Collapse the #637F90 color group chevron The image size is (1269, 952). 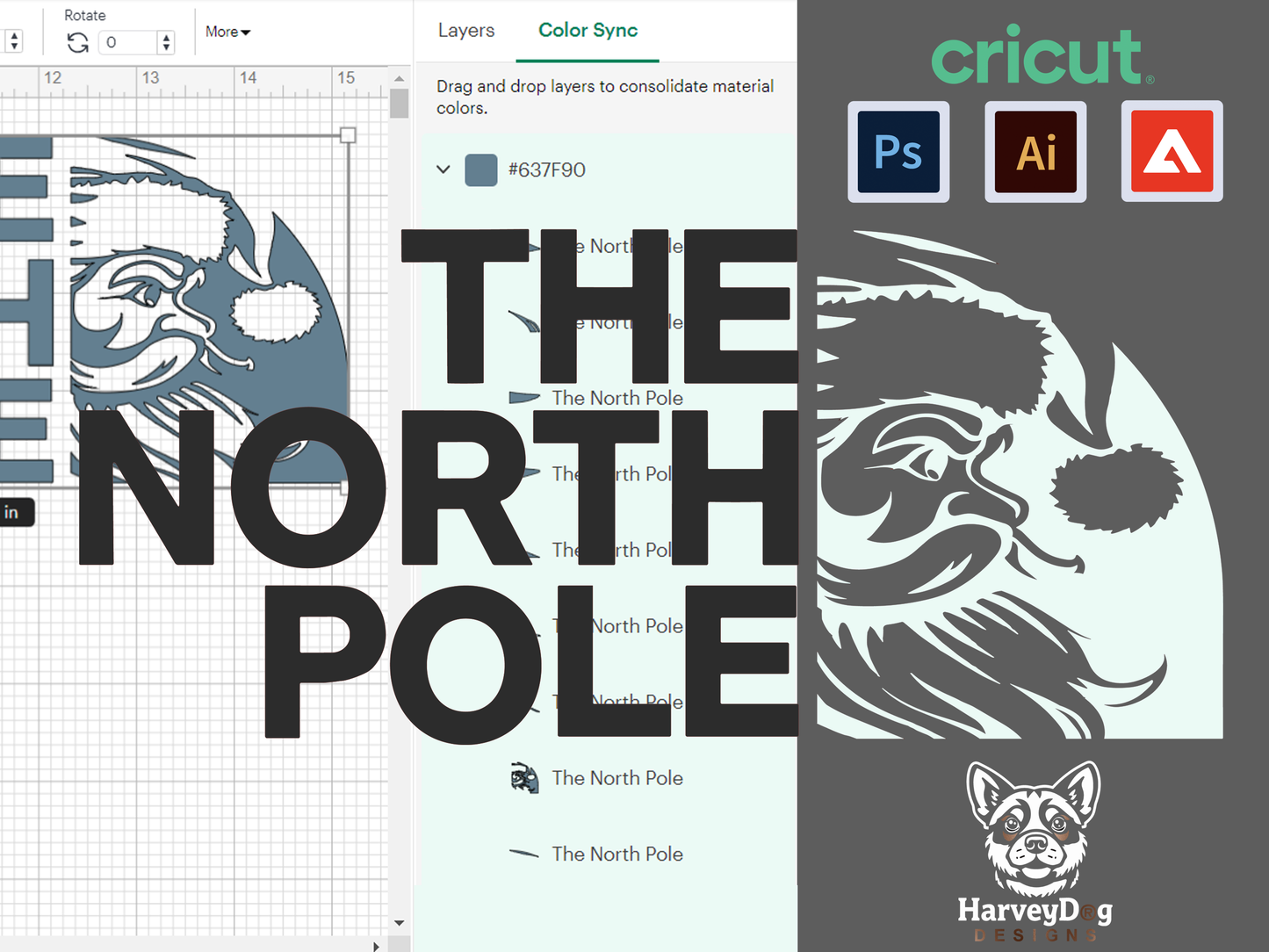443,169
